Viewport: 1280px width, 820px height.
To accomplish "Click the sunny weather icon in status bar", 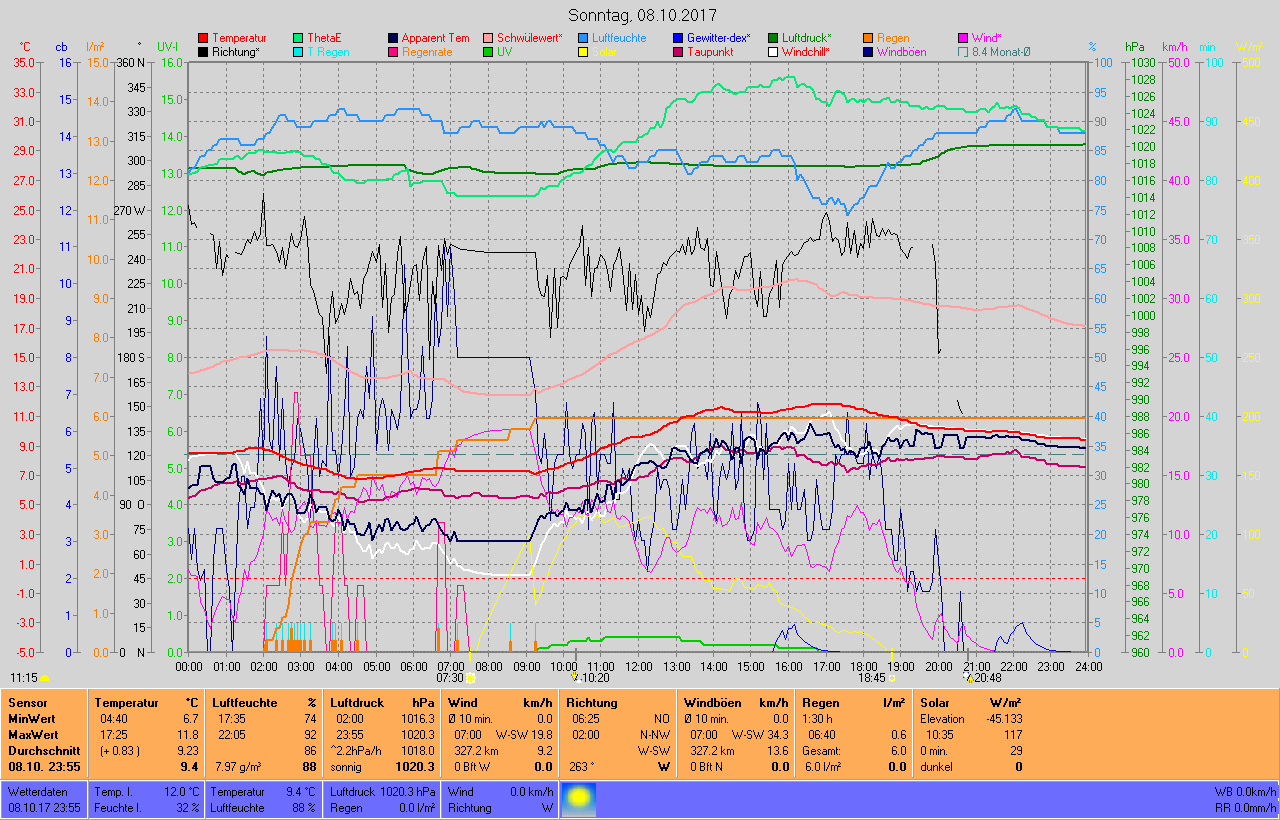I will (x=578, y=798).
